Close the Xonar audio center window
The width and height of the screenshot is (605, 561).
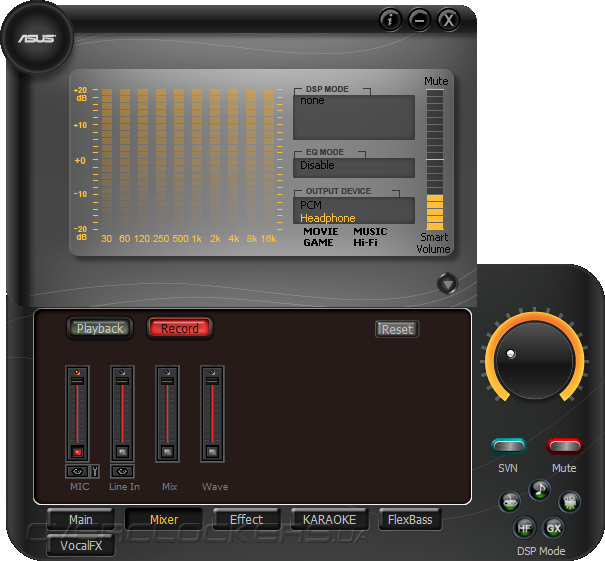(x=448, y=19)
